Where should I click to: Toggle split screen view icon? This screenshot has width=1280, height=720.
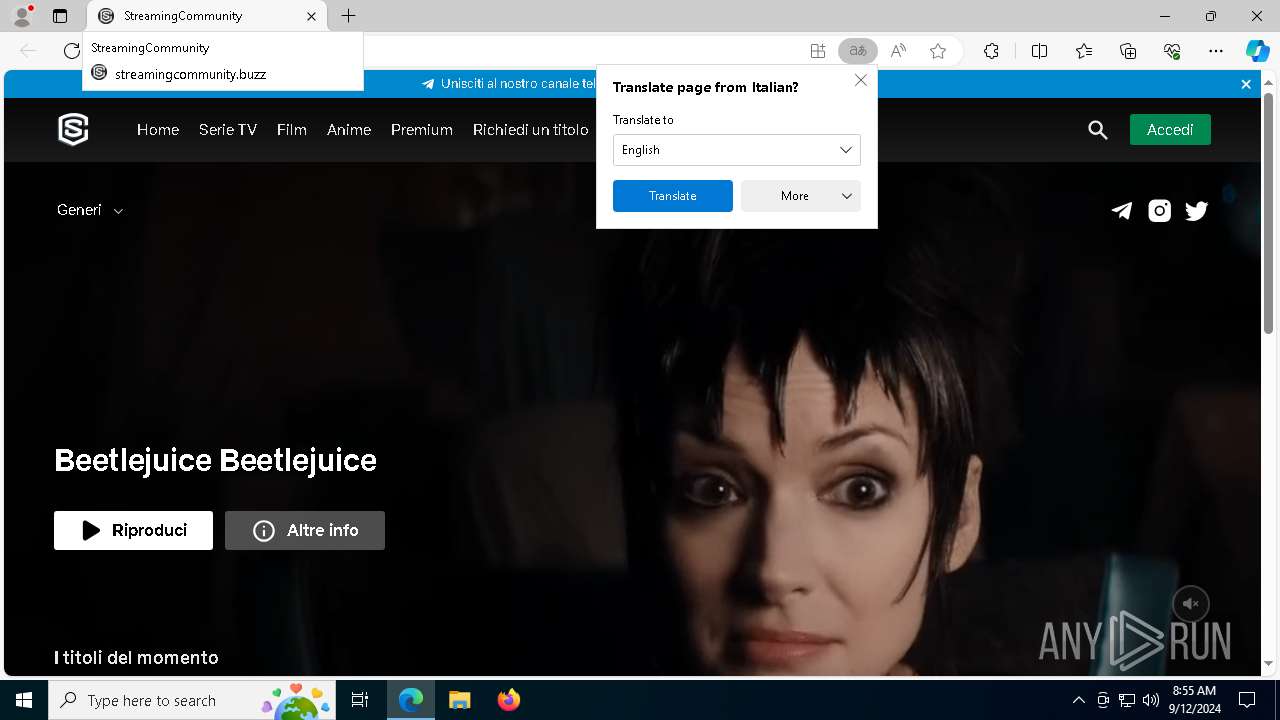1039,51
